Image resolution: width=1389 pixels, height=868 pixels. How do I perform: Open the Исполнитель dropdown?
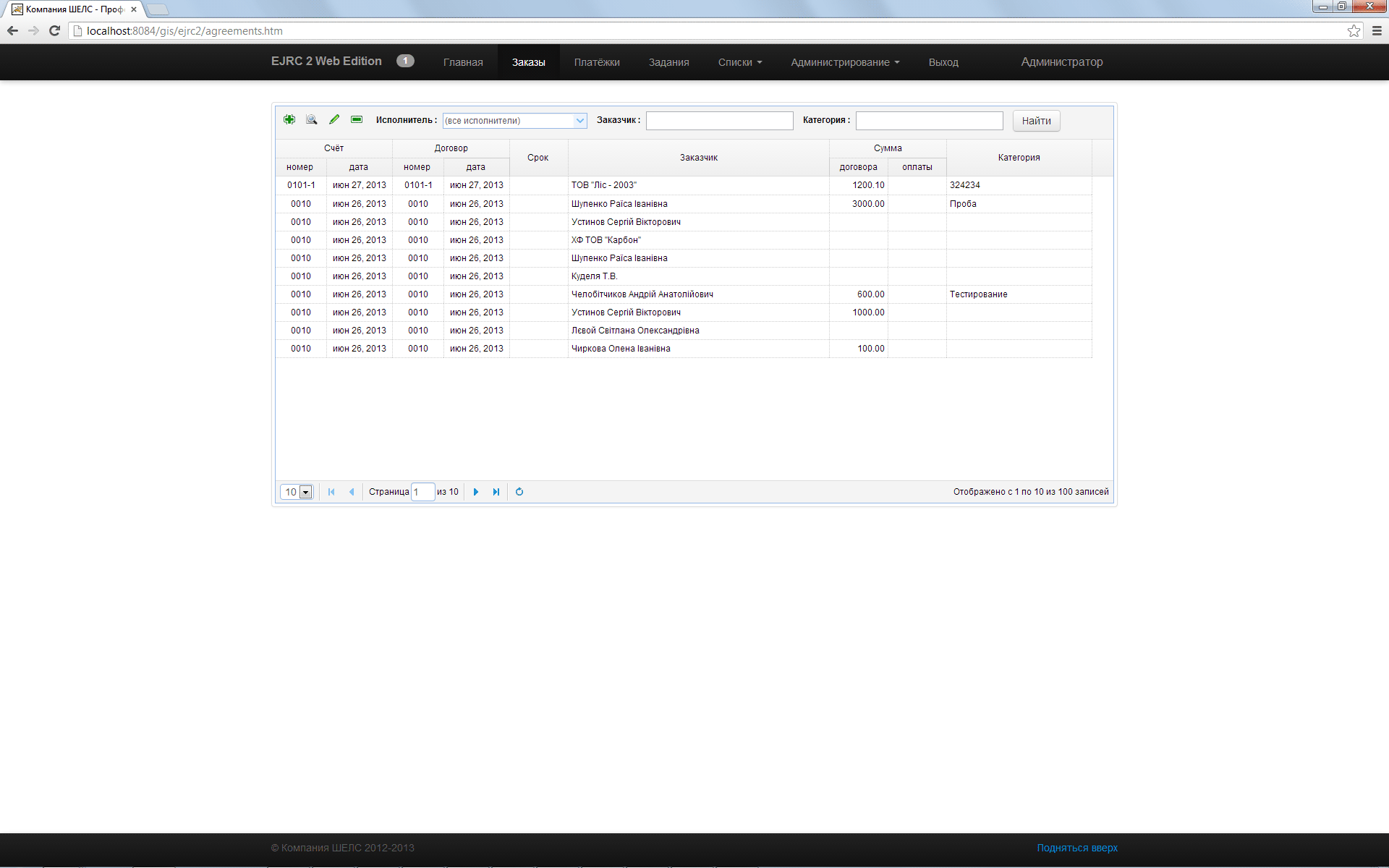(579, 121)
